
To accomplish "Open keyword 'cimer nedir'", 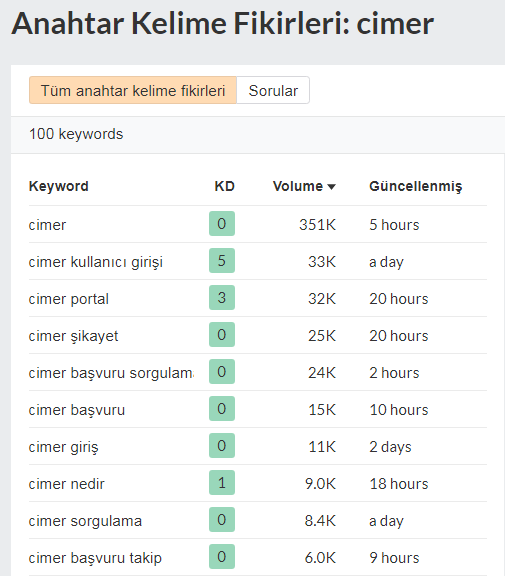I will pos(66,484).
